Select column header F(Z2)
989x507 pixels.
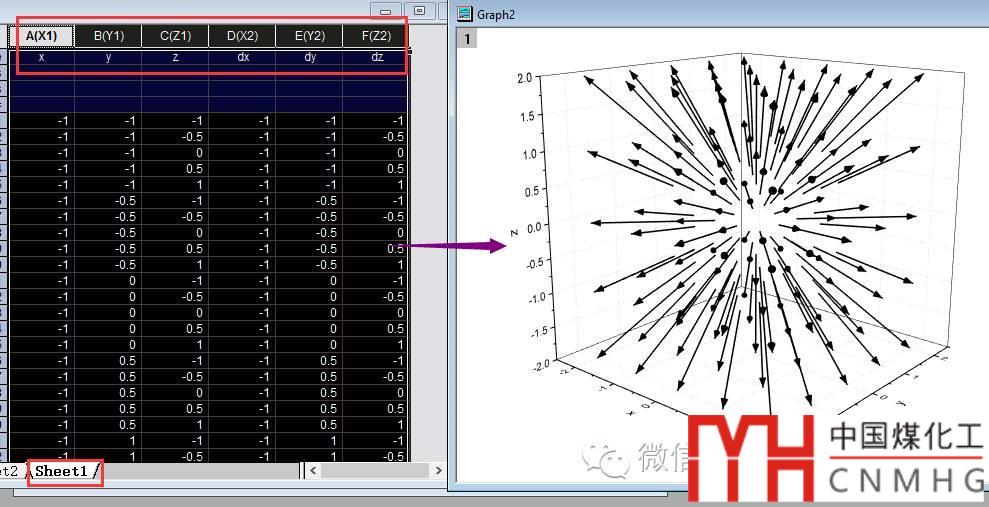(x=375, y=36)
